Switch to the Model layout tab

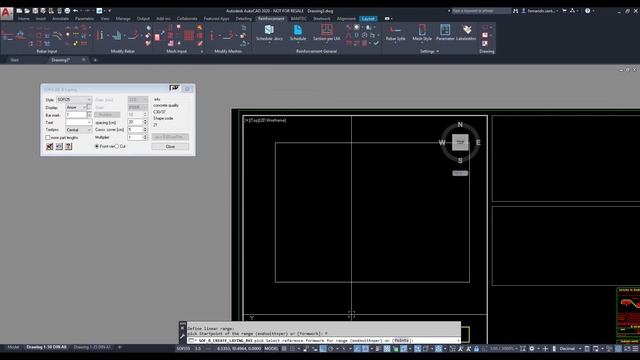[x=13, y=347]
